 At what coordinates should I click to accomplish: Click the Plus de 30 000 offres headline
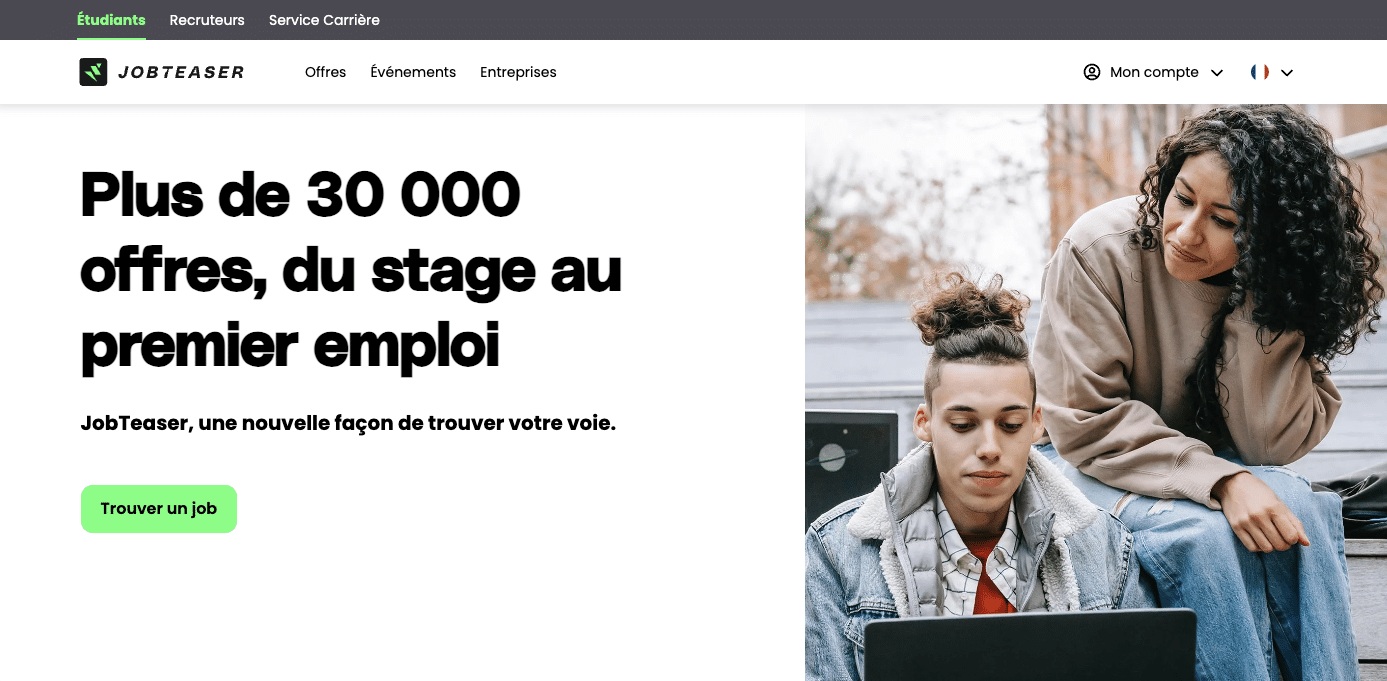click(351, 270)
